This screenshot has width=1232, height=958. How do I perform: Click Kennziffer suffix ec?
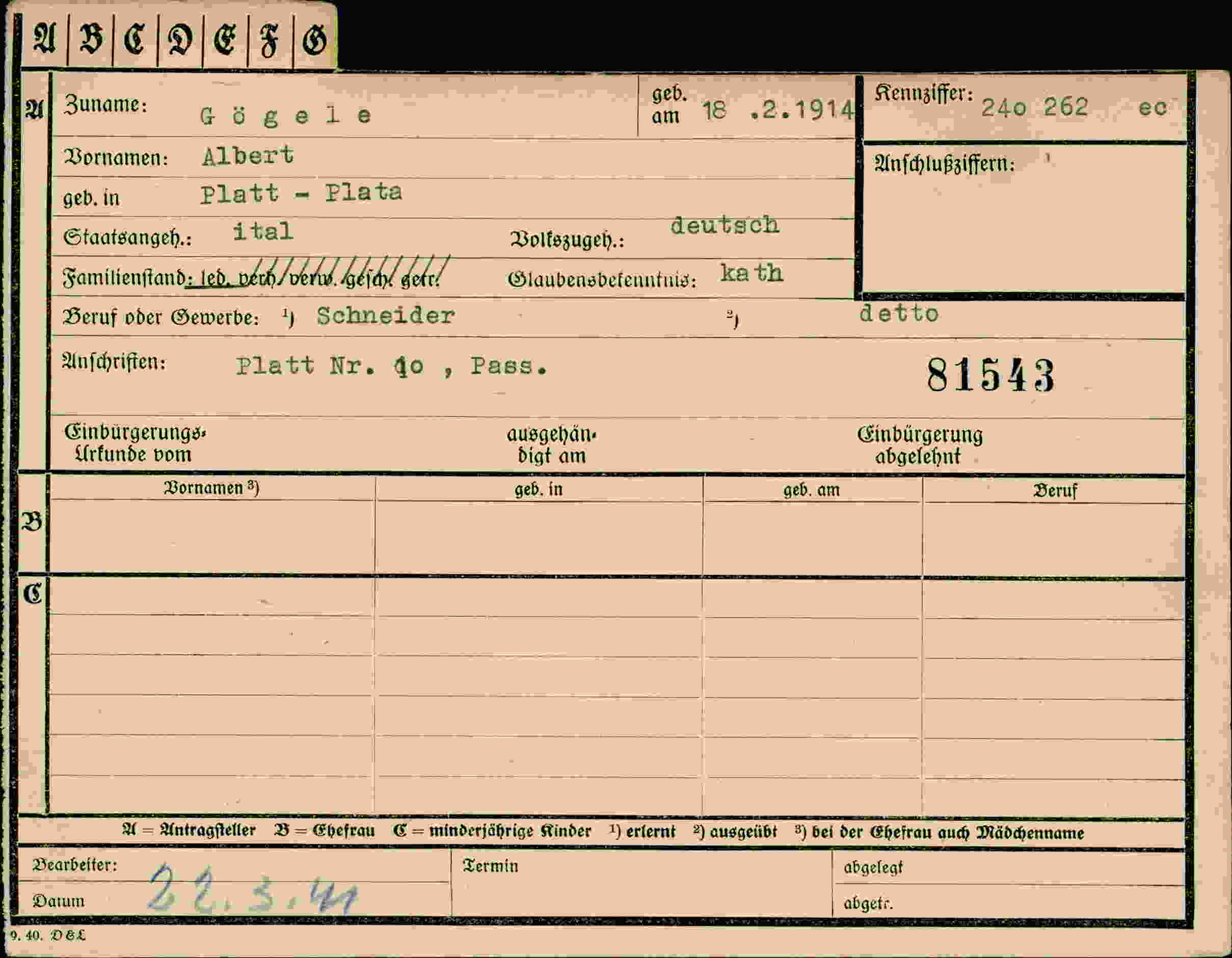[x=1153, y=108]
